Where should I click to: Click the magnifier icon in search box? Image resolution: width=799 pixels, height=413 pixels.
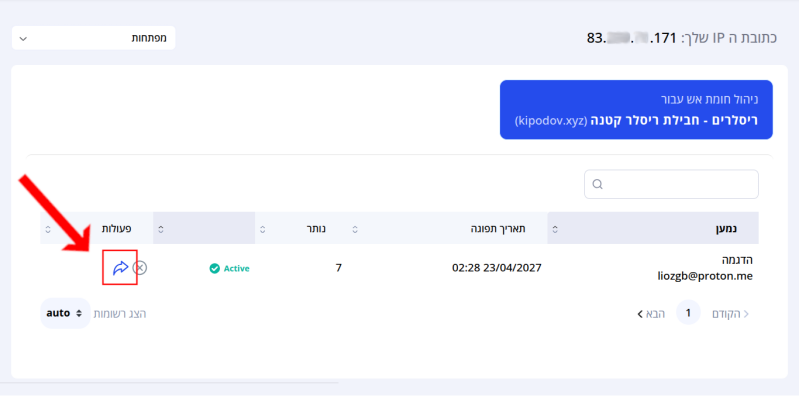[598, 184]
